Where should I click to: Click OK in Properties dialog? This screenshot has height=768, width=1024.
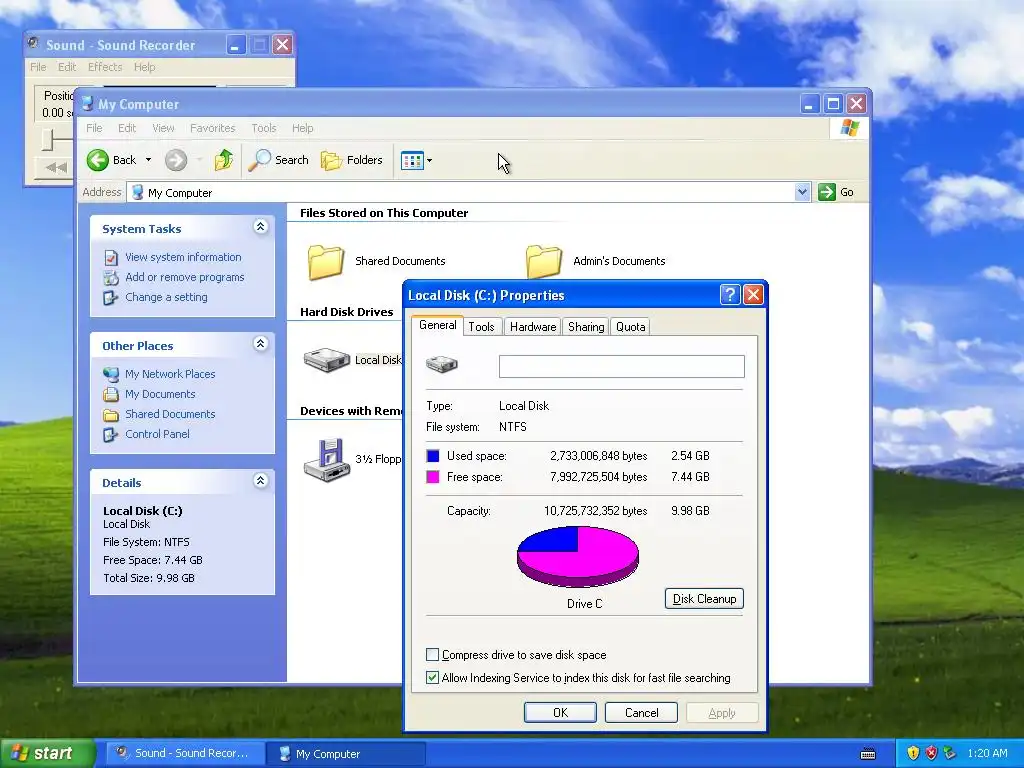click(560, 712)
